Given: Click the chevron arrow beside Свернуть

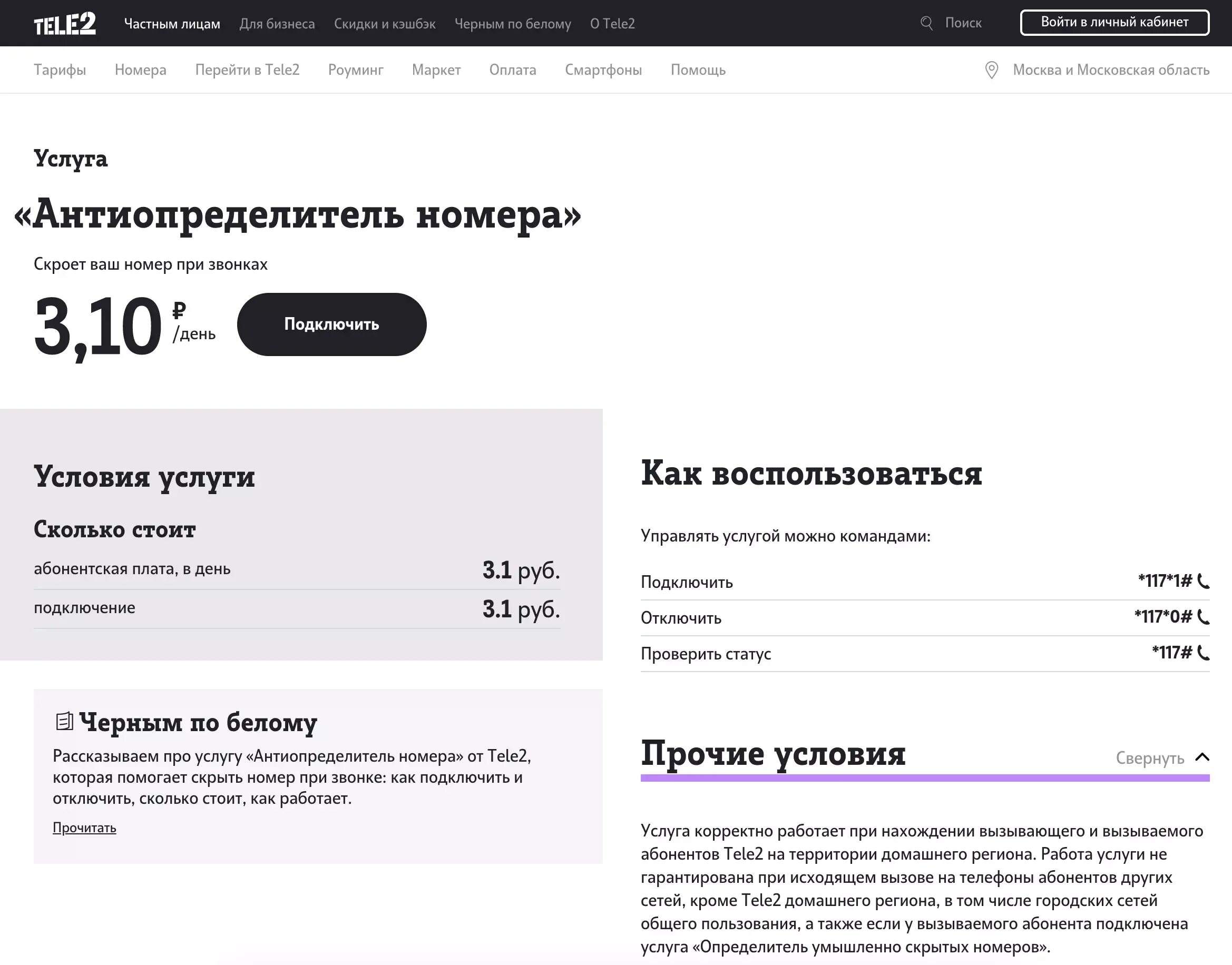Looking at the screenshot, I should coord(1202,757).
